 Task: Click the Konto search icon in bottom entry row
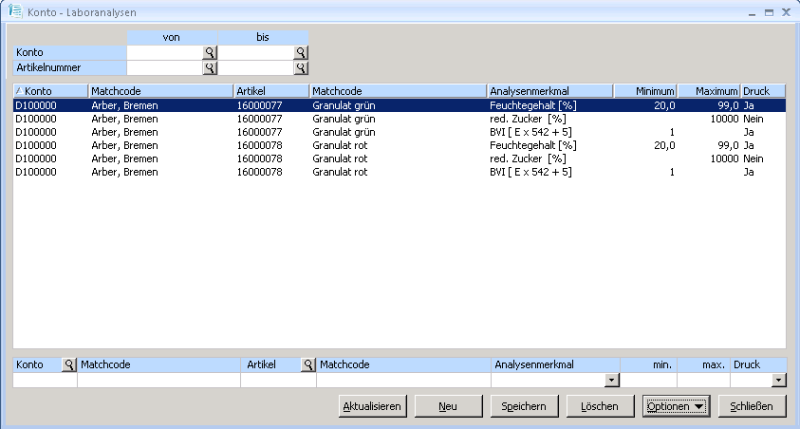[x=69, y=366]
